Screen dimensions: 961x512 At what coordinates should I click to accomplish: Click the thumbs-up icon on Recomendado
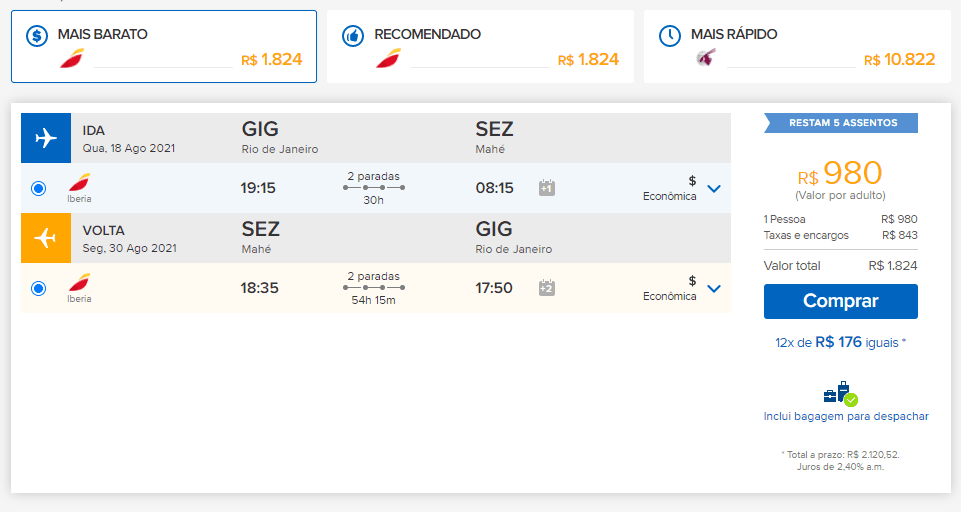[353, 36]
